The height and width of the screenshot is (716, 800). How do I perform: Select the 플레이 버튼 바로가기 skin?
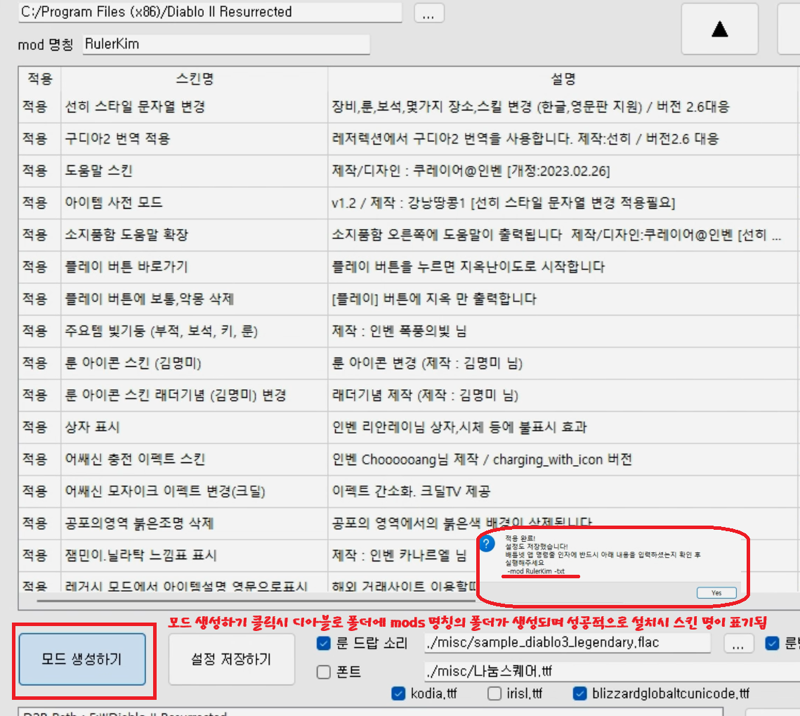(x=127, y=266)
